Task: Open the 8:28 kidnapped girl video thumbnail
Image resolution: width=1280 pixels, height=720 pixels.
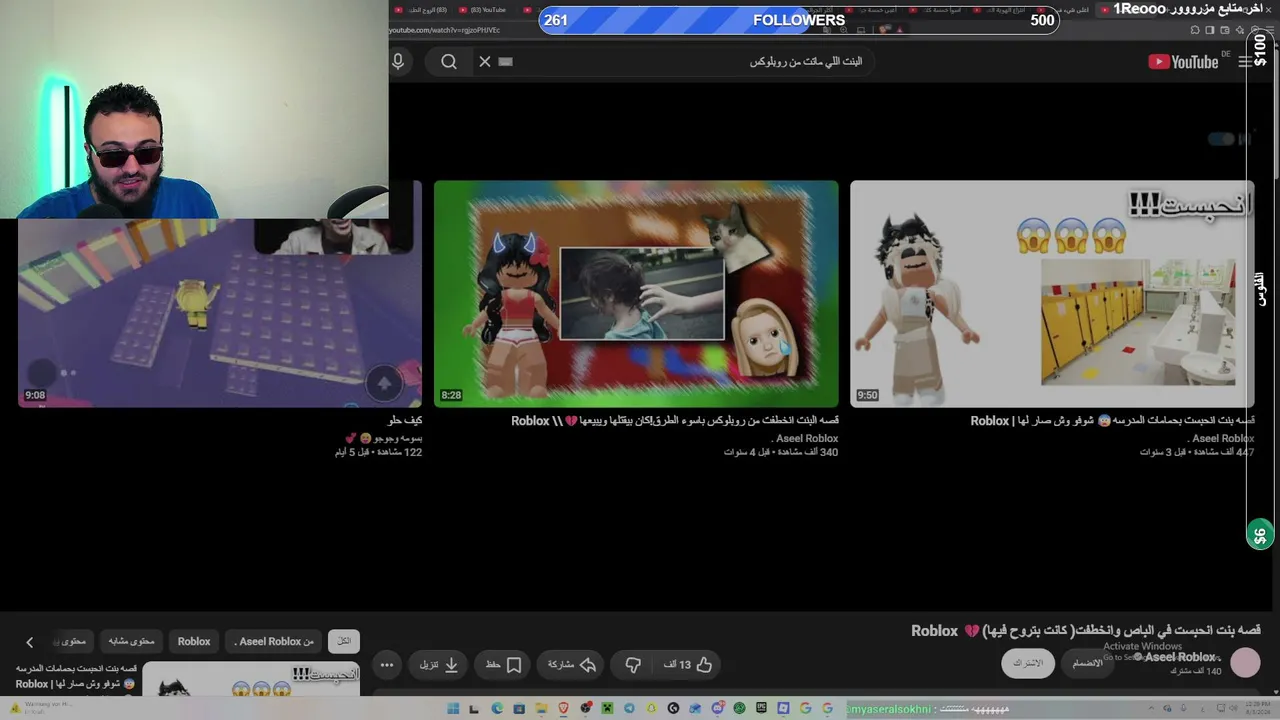Action: [636, 294]
